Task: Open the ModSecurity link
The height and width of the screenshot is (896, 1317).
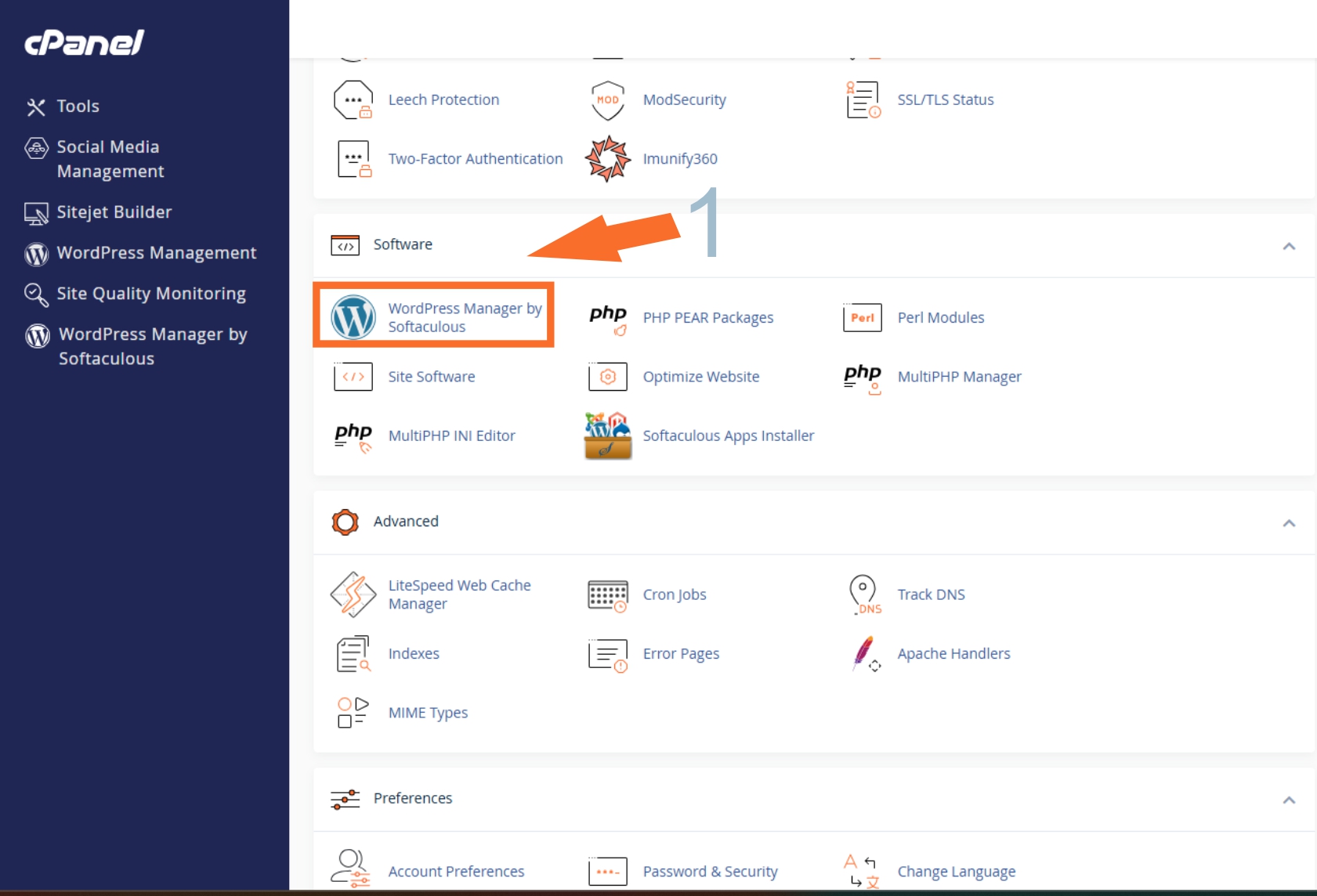Action: coord(684,99)
